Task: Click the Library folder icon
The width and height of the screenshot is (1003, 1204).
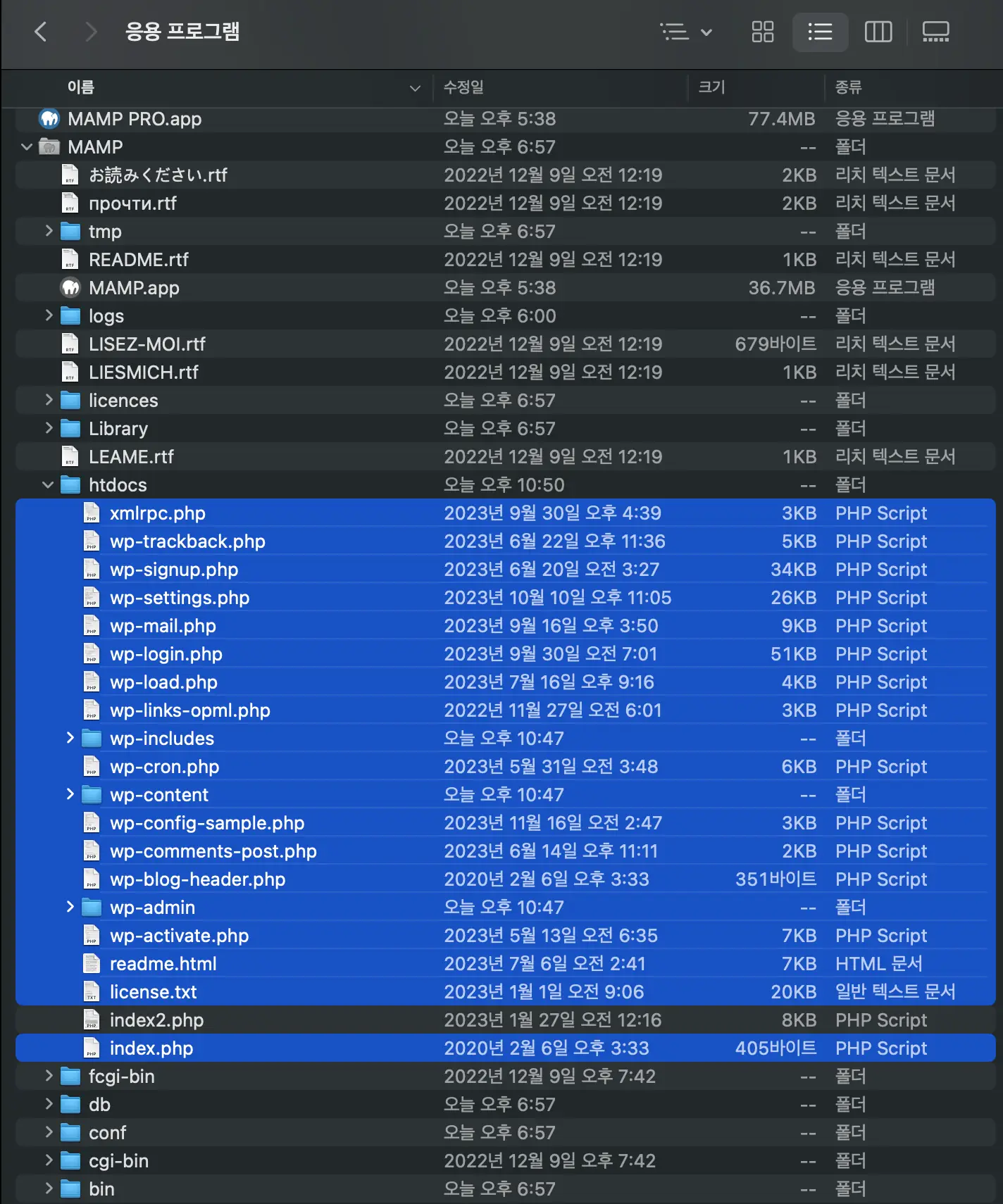Action: pyautogui.click(x=70, y=429)
